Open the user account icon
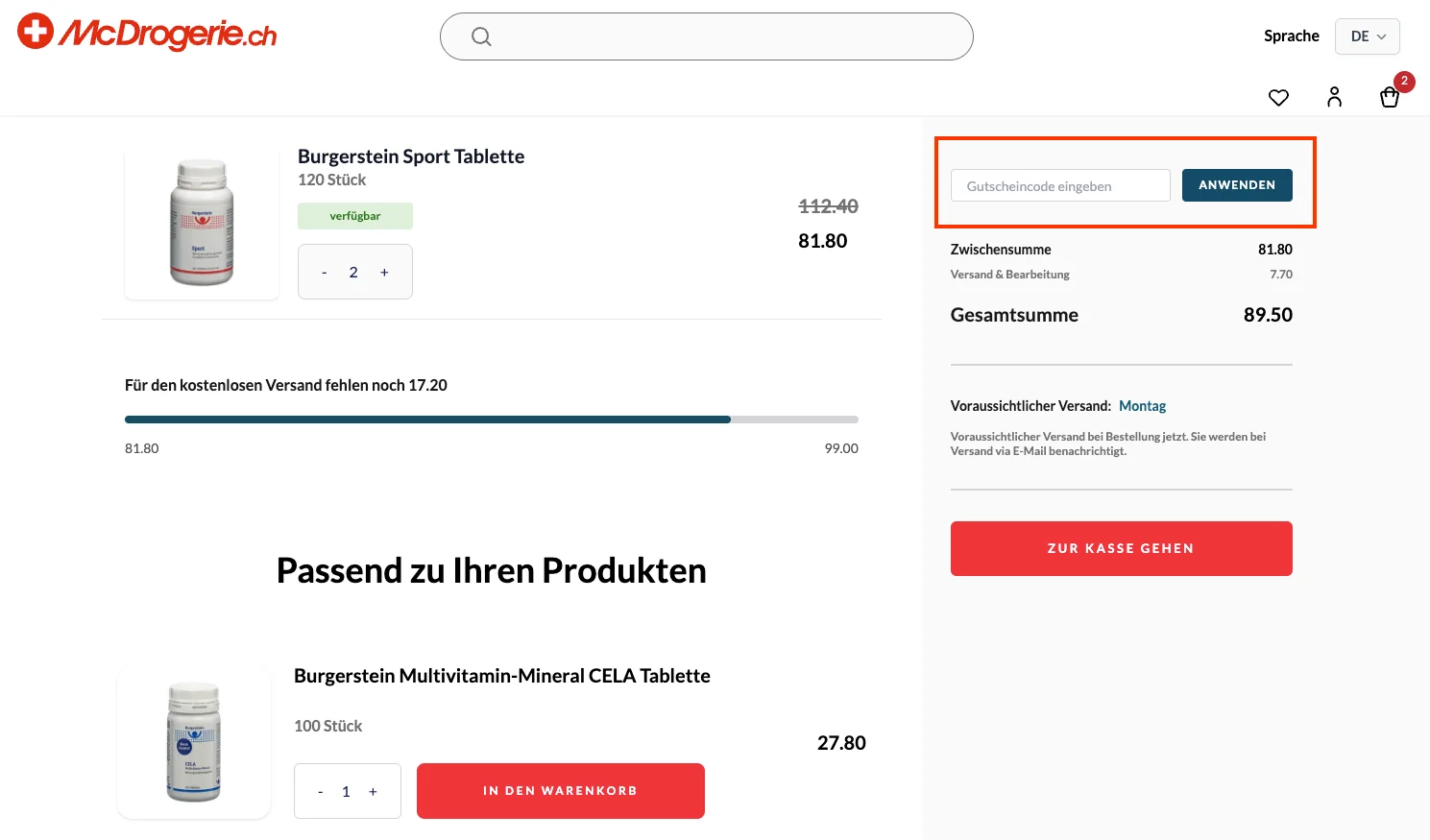 pyautogui.click(x=1334, y=97)
